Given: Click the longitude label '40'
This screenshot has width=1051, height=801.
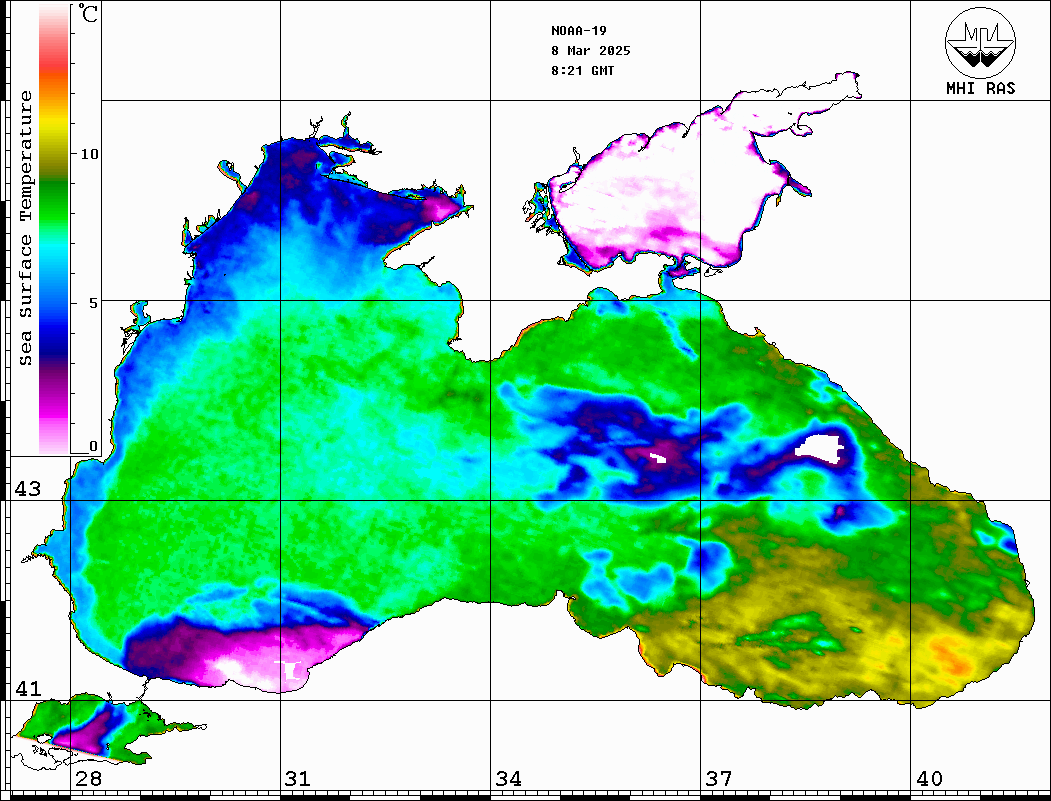Looking at the screenshot, I should point(929,779).
